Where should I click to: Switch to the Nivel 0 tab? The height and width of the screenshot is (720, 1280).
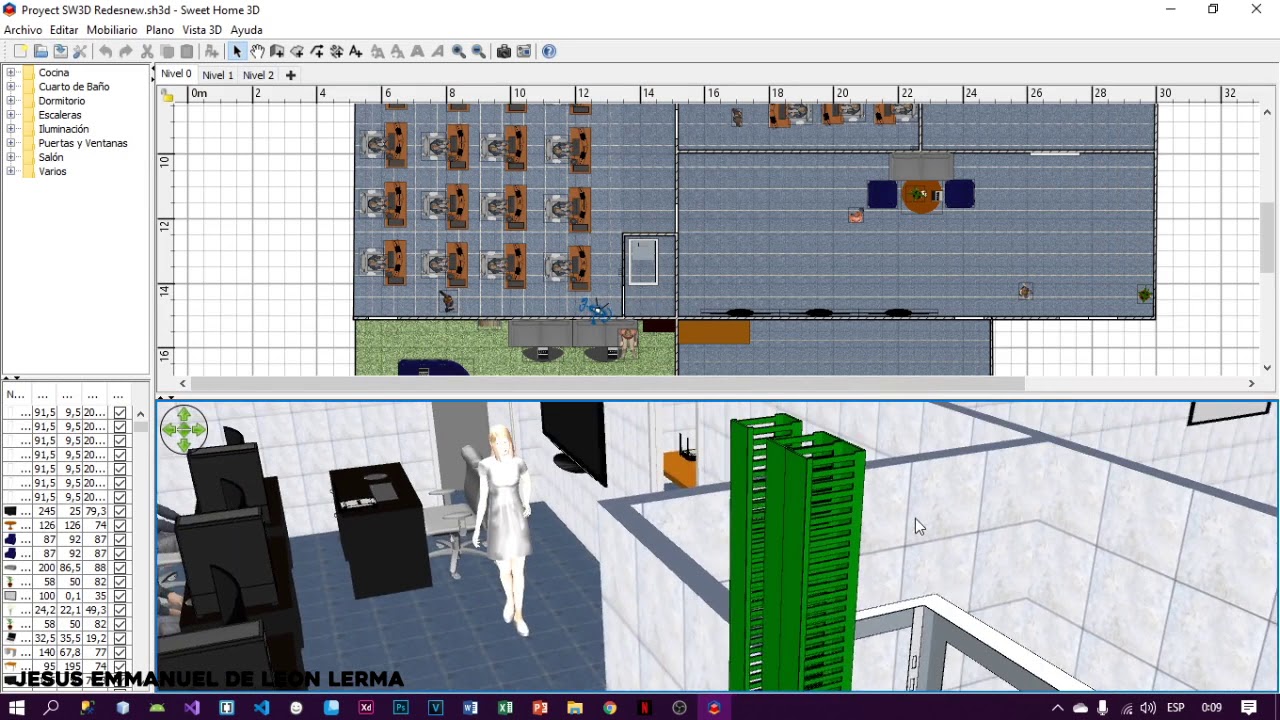click(176, 74)
